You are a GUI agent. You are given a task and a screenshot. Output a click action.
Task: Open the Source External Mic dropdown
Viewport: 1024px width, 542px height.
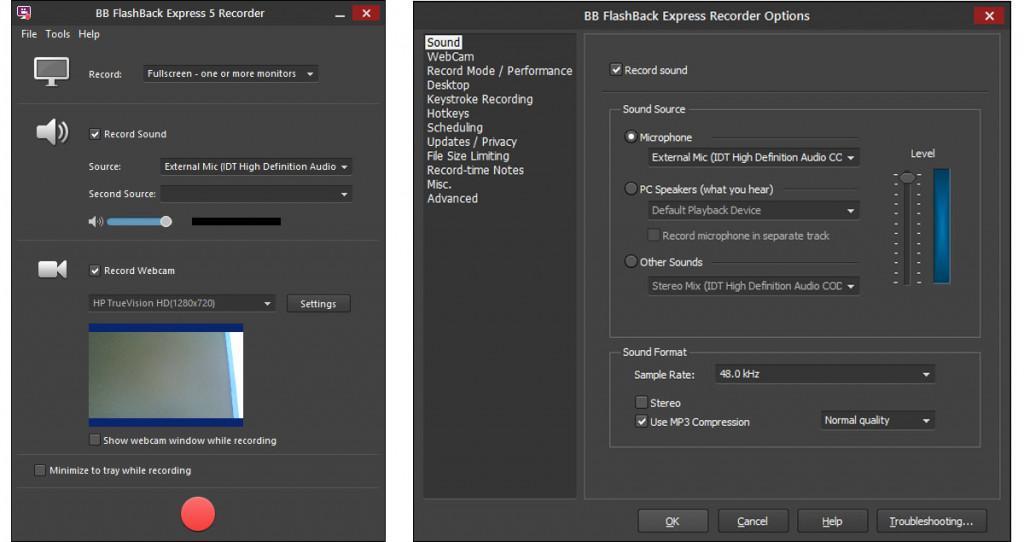(x=256, y=167)
